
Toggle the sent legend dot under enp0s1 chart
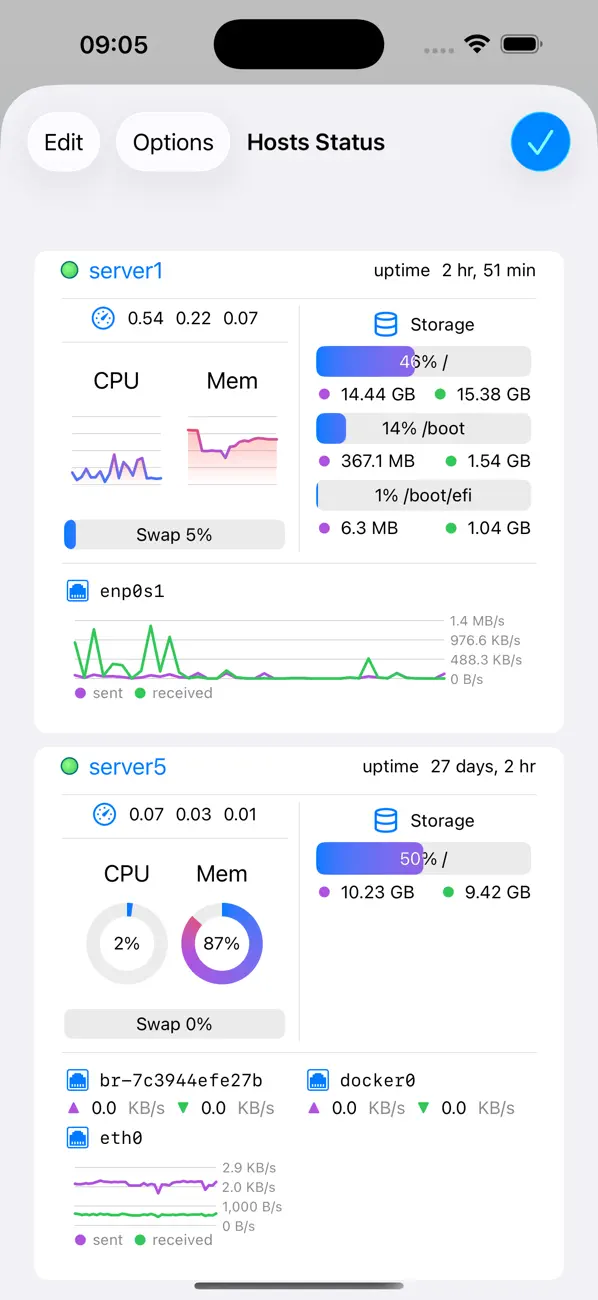click(x=80, y=692)
